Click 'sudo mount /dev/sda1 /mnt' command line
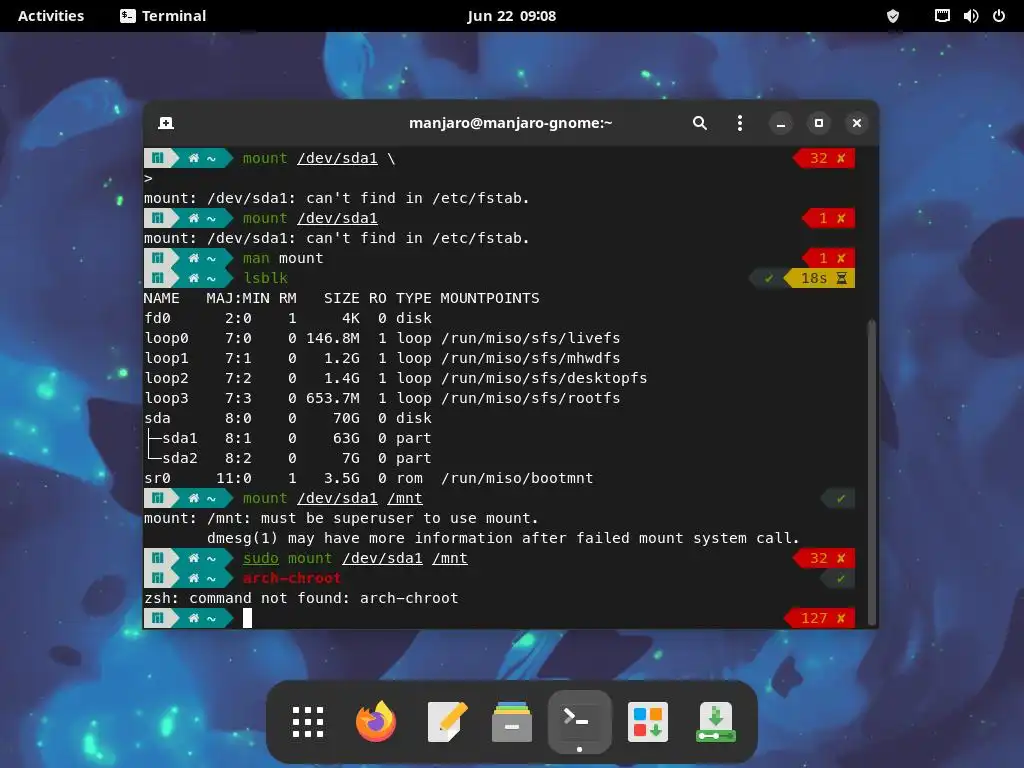Screen dimensions: 1024x768 [x=355, y=558]
